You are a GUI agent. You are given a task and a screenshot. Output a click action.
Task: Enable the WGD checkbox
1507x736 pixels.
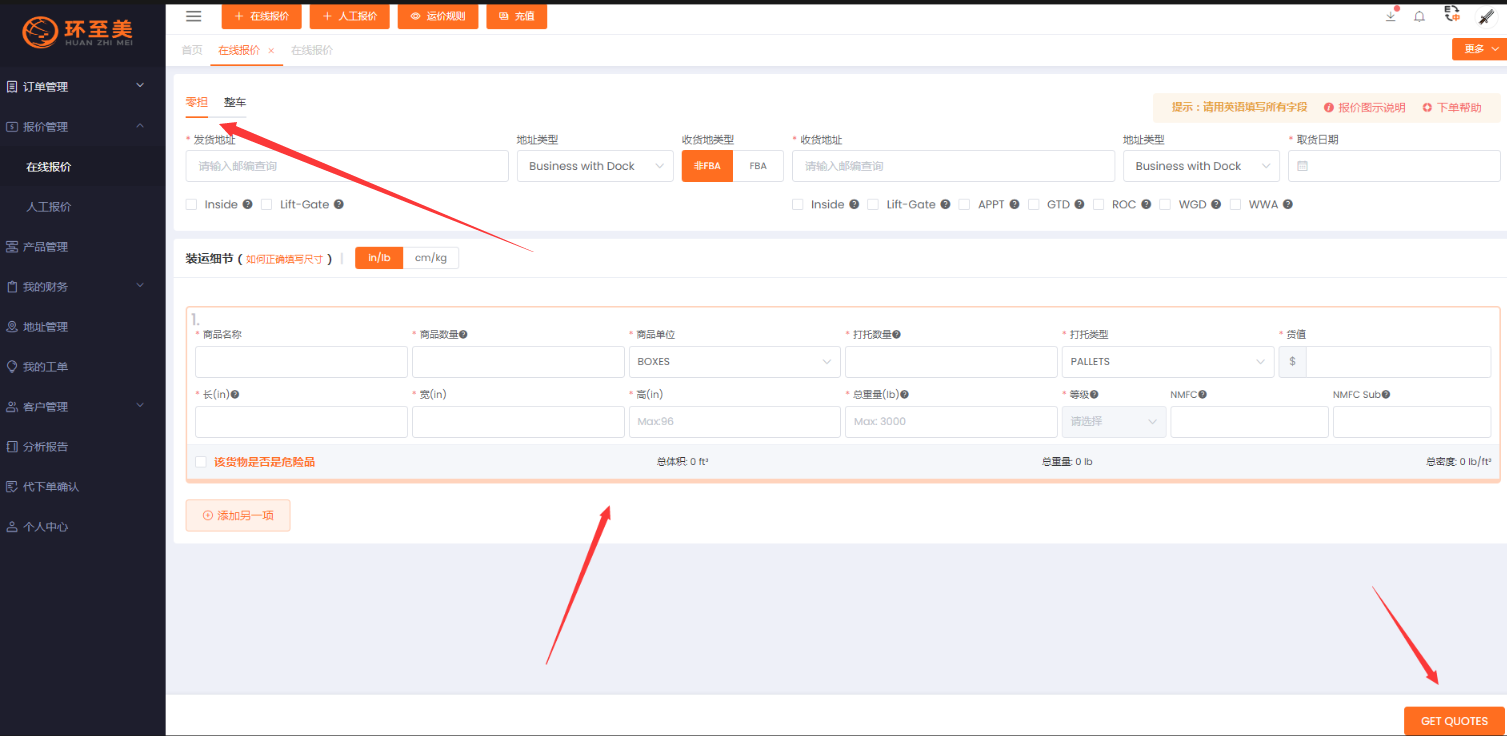[x=1165, y=204]
